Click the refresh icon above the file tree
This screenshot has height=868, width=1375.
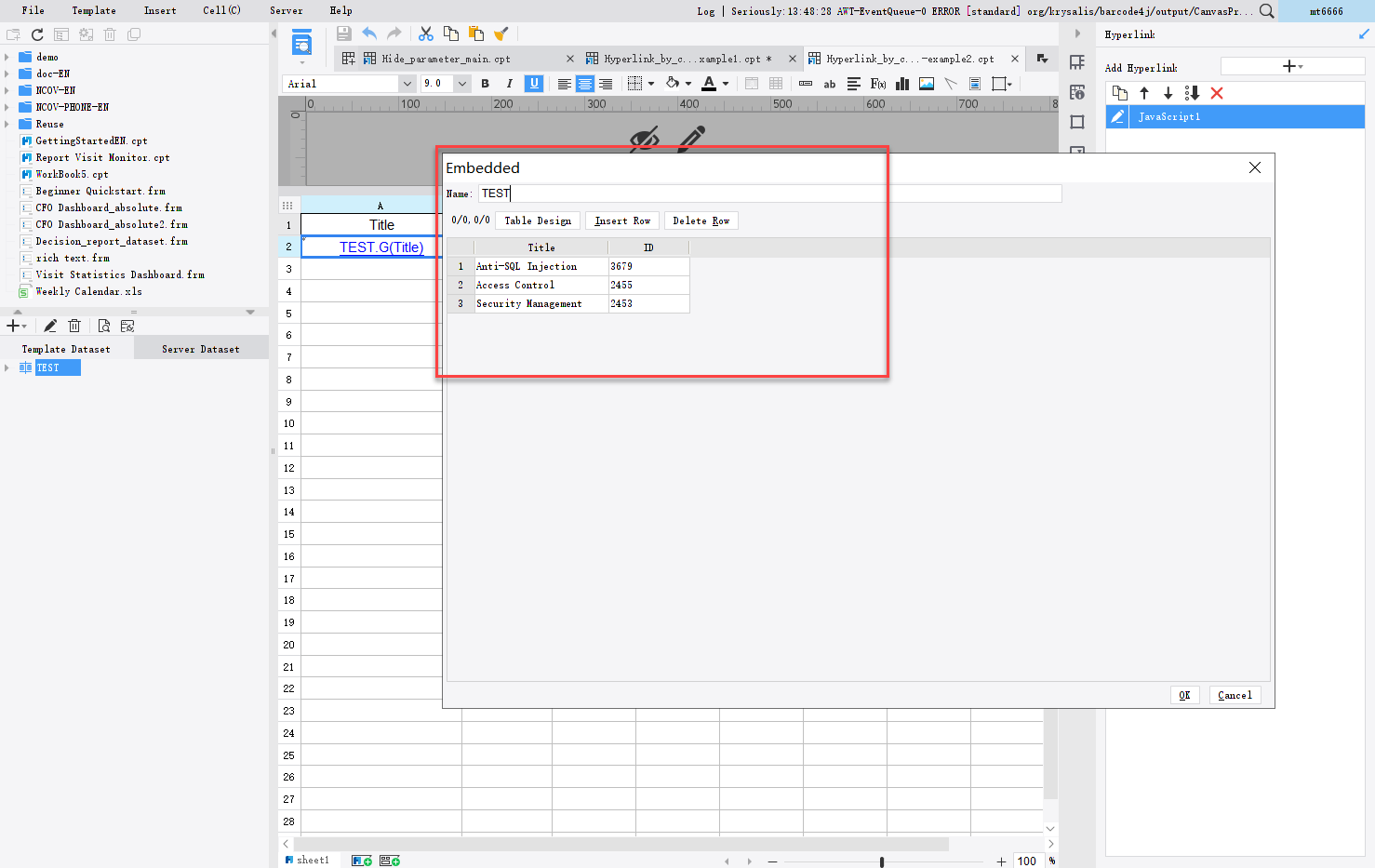pyautogui.click(x=37, y=34)
